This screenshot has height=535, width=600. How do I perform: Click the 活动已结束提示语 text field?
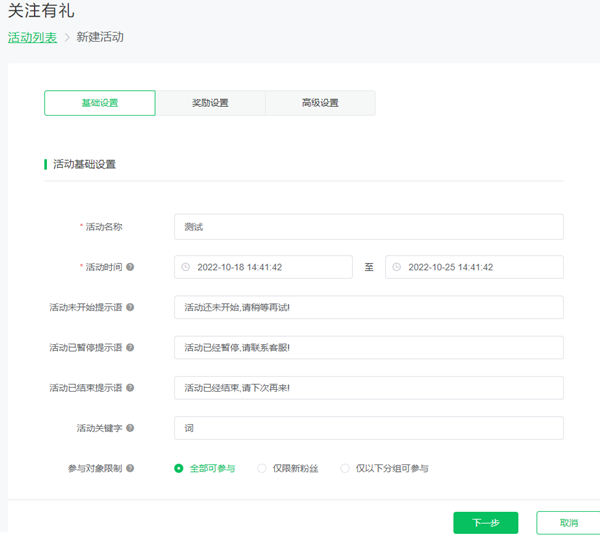pyautogui.click(x=368, y=388)
